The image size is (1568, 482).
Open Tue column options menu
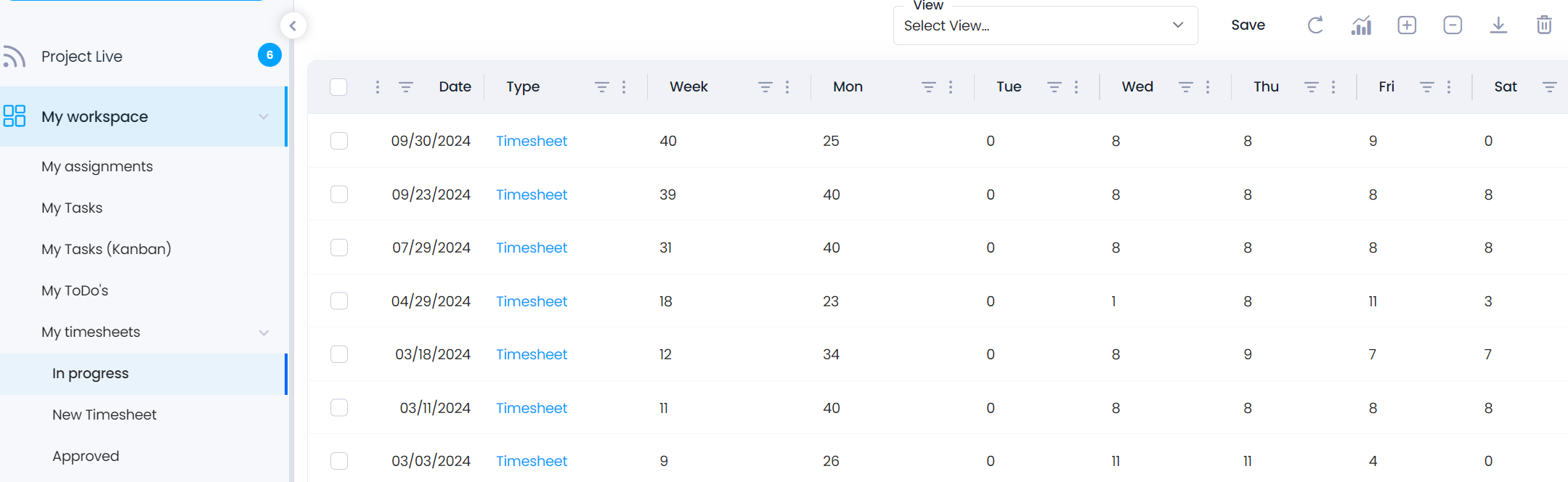tap(1076, 87)
